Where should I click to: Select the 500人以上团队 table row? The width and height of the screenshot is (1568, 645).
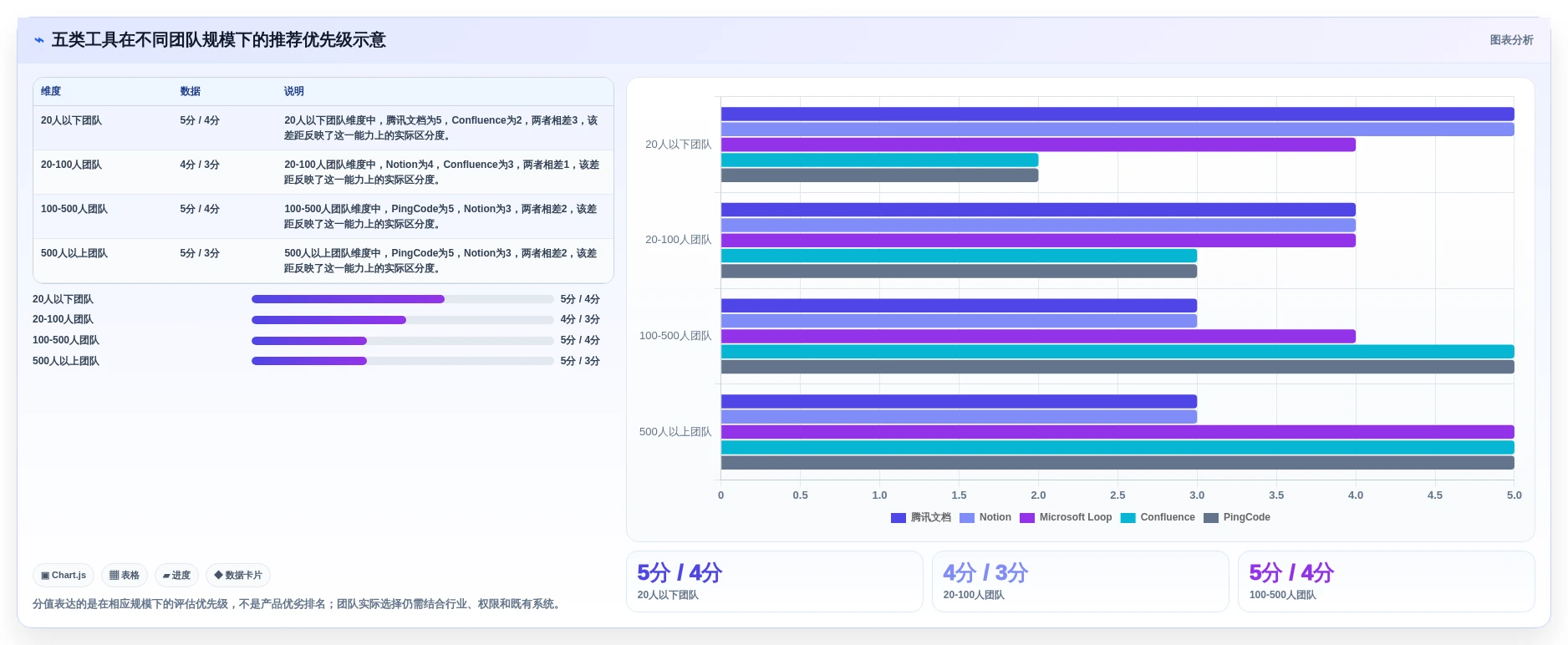(x=323, y=261)
